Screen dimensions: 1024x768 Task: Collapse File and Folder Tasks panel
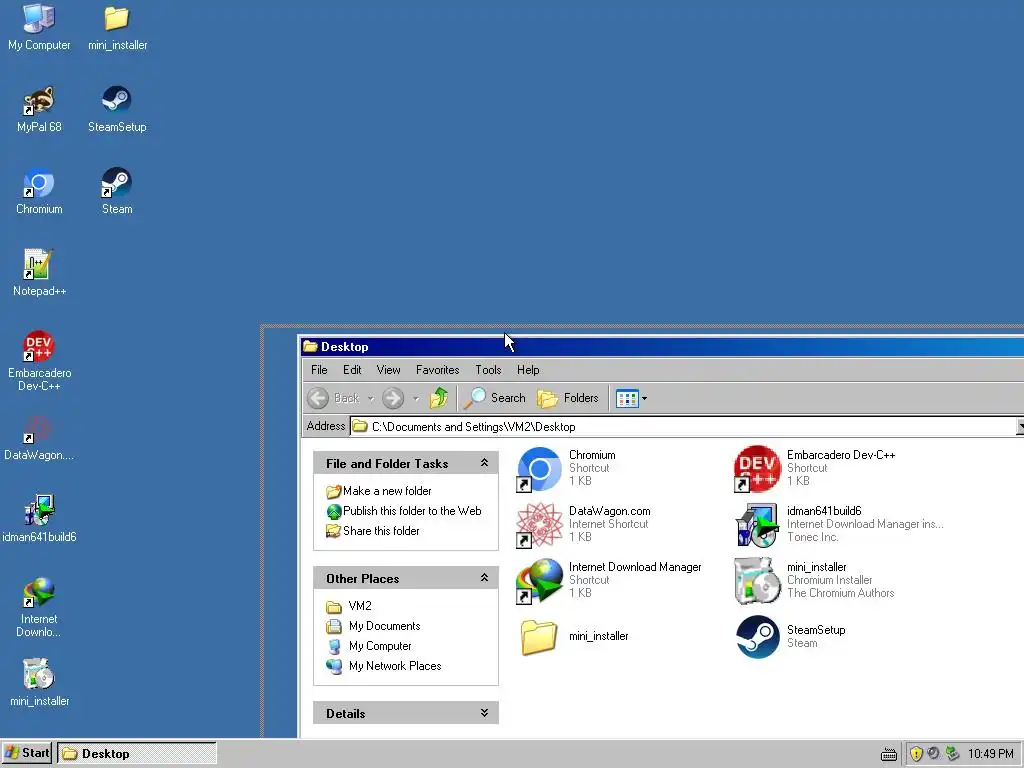pos(484,463)
